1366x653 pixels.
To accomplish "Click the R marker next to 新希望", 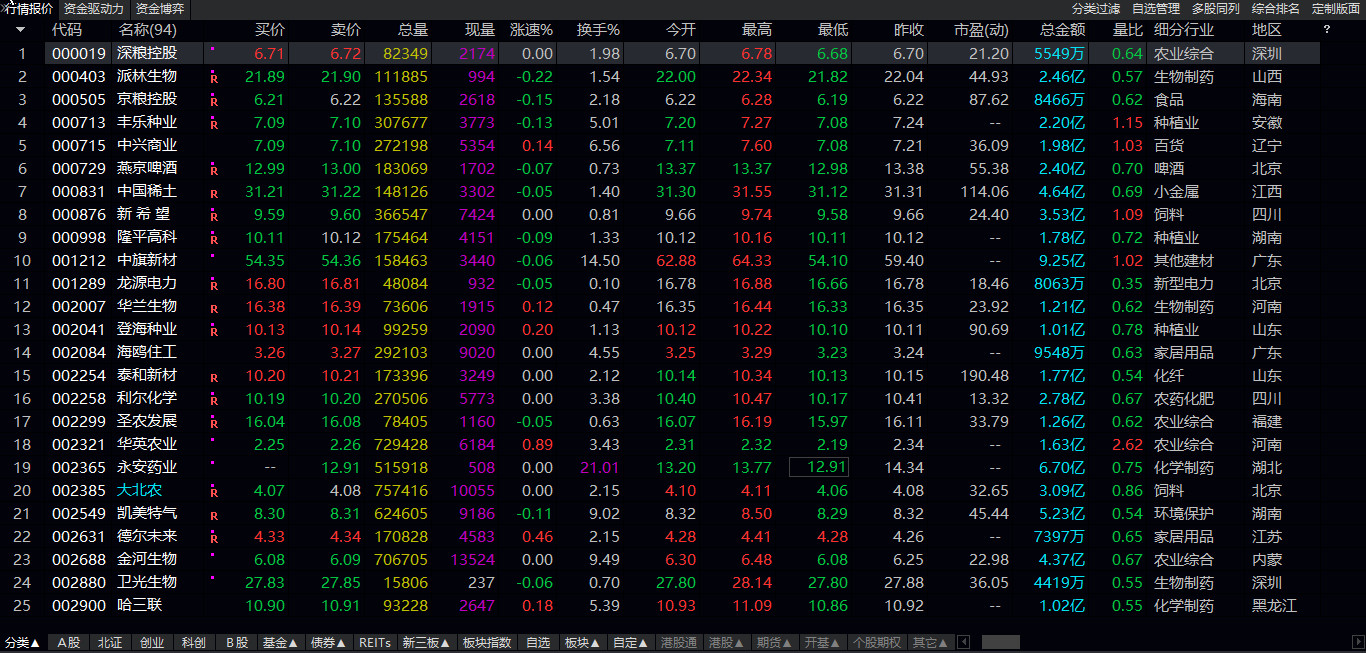I will 214,215.
